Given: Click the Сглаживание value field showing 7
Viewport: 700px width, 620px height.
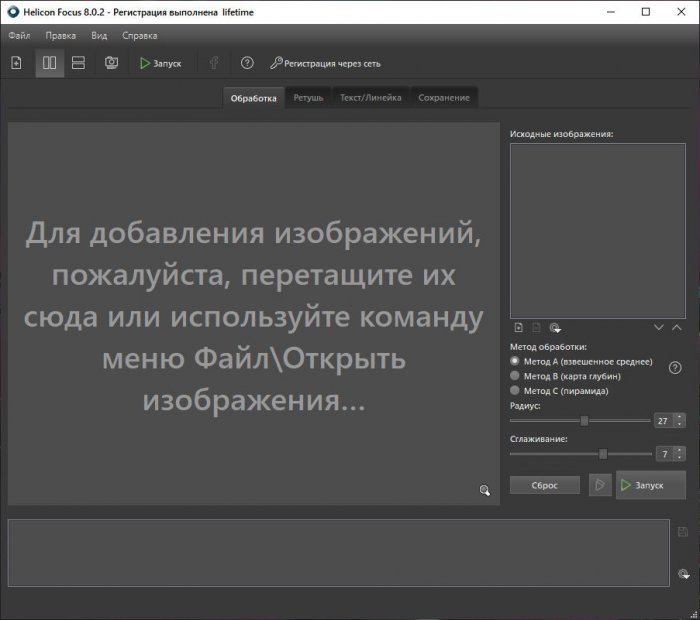Looking at the screenshot, I should click(x=663, y=454).
